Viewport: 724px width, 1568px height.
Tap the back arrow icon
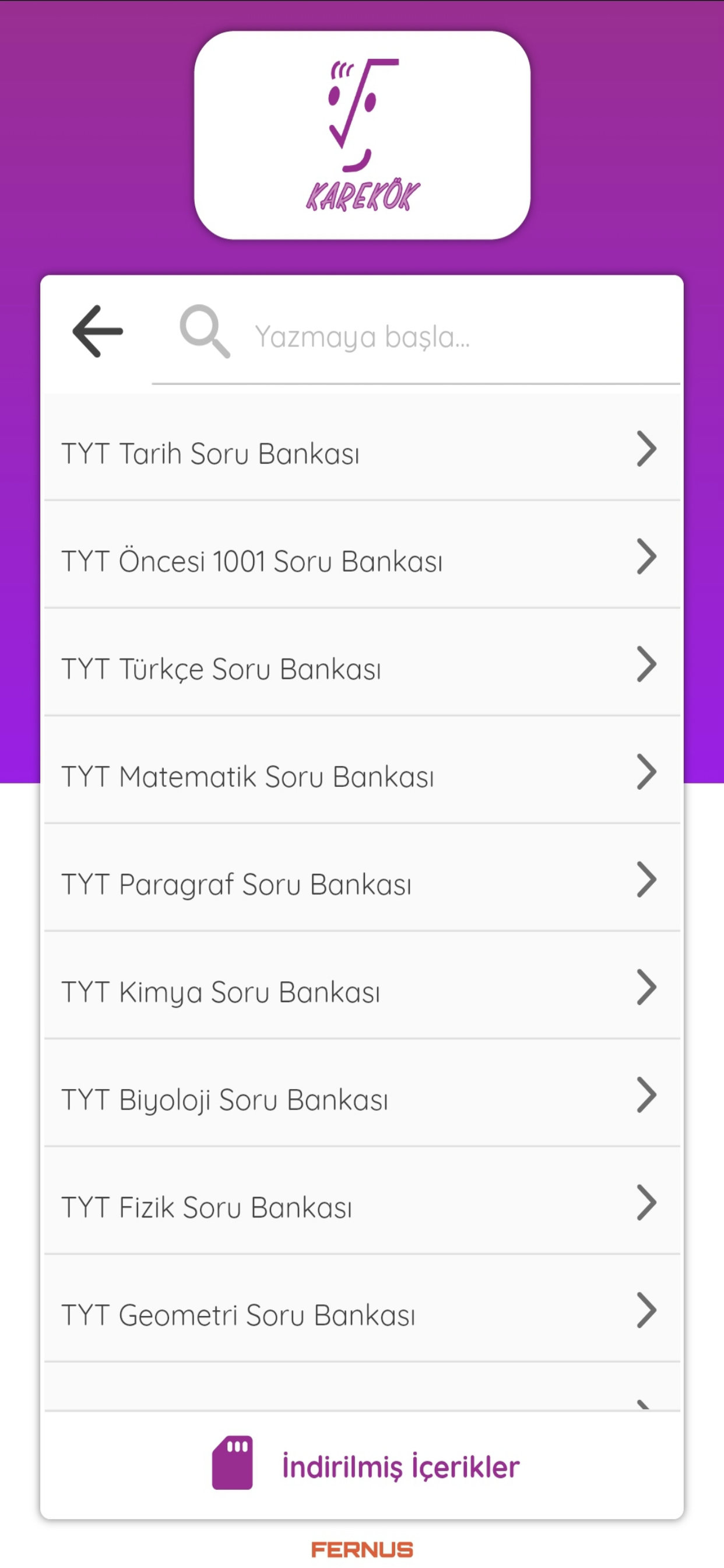[x=97, y=332]
